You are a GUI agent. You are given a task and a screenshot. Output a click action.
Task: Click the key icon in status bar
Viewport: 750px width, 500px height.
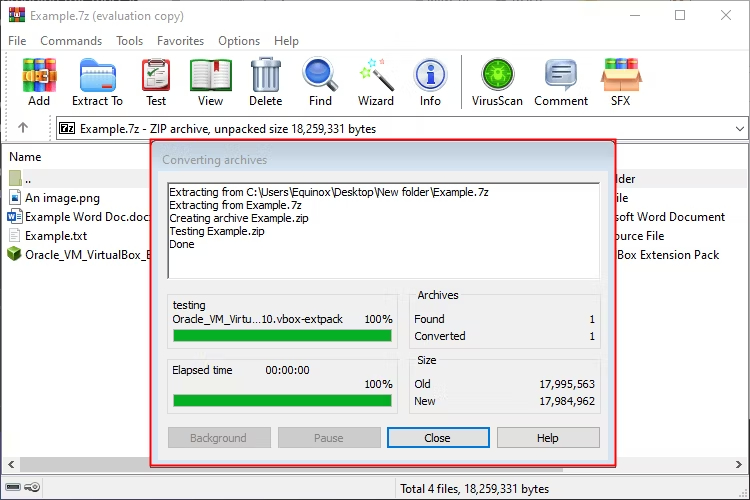32,488
